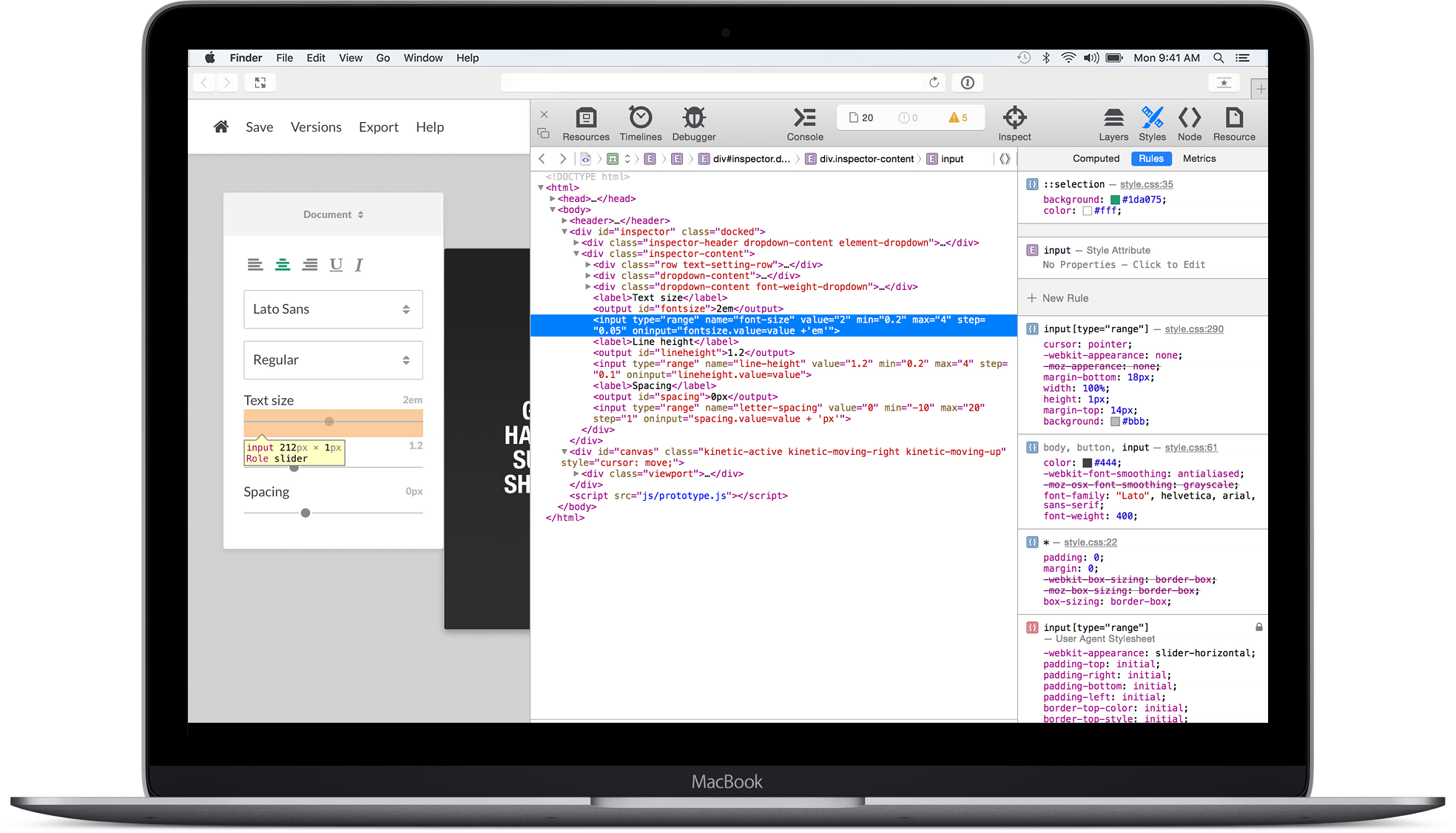
Task: Collapse the html node in DOM tree
Action: (x=541, y=188)
